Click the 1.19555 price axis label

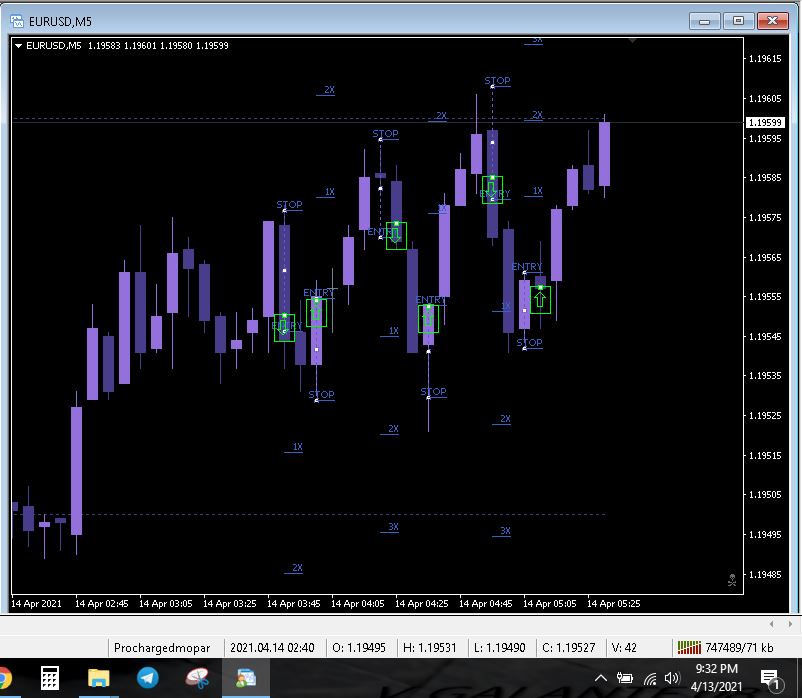pos(765,297)
